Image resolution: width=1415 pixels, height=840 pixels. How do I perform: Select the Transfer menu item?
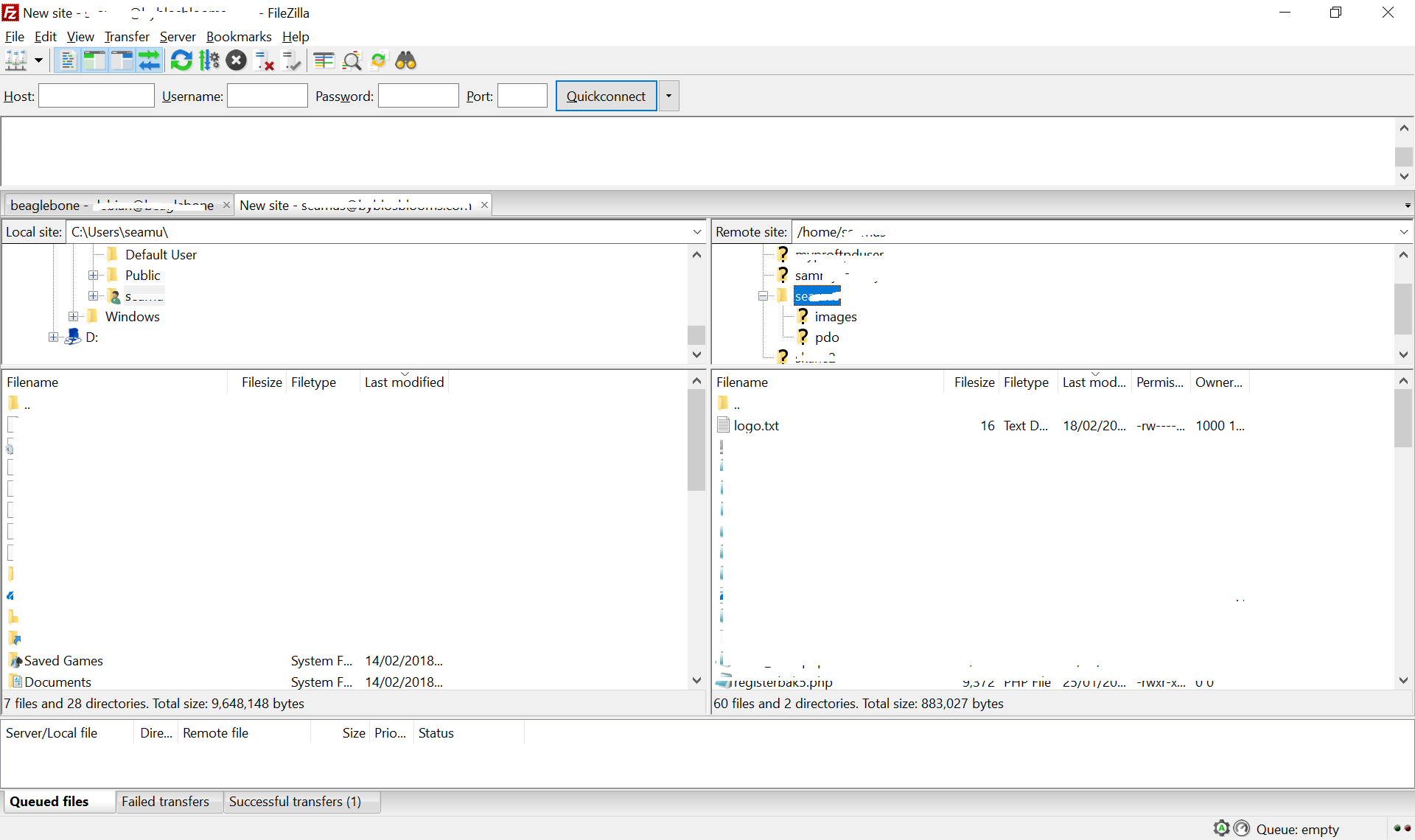click(x=126, y=36)
